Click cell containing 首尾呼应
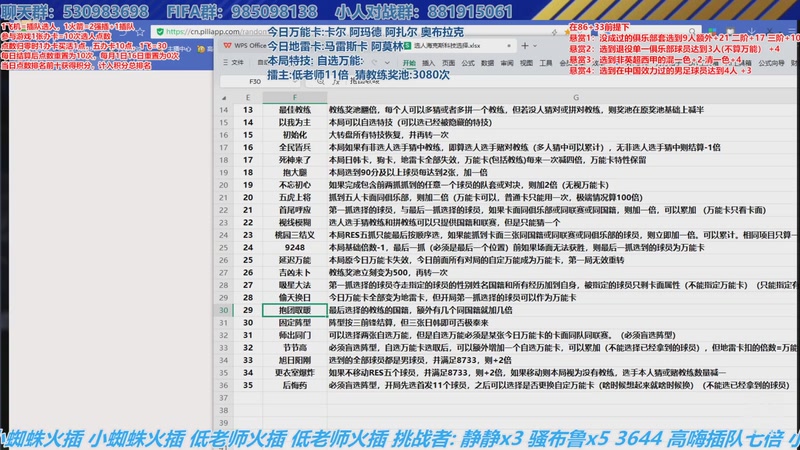The image size is (800, 450). coord(294,210)
